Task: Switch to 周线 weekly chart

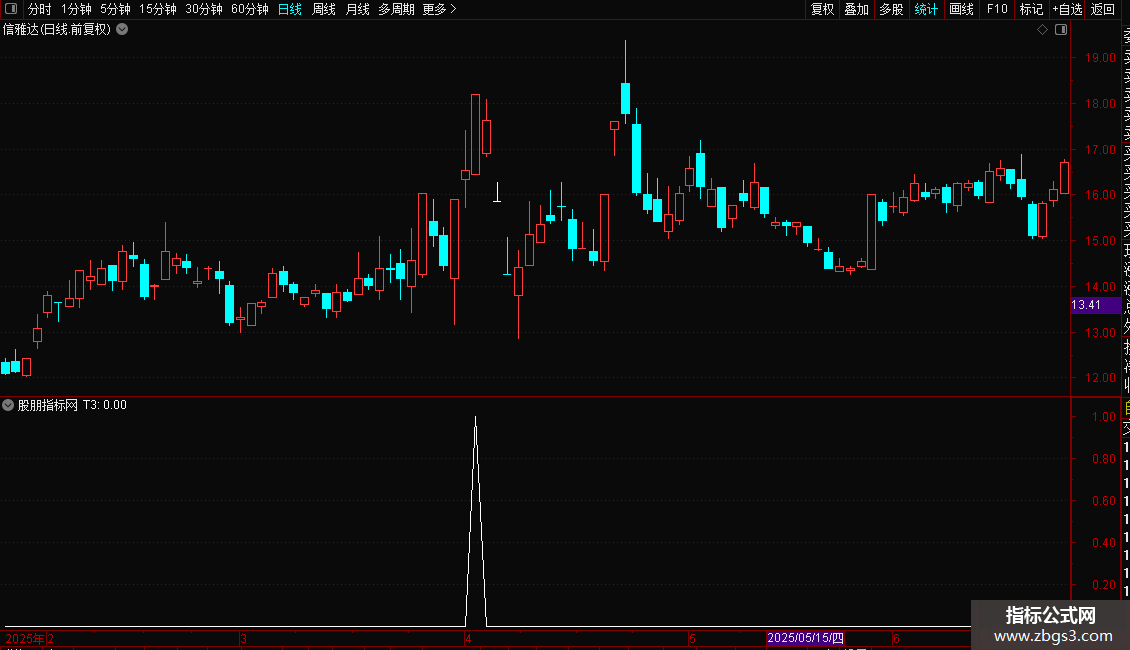Action: pyautogui.click(x=324, y=9)
